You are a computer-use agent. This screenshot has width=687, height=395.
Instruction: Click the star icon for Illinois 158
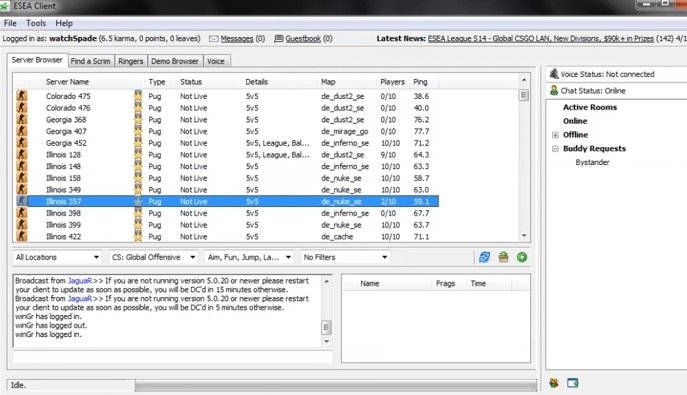click(138, 178)
